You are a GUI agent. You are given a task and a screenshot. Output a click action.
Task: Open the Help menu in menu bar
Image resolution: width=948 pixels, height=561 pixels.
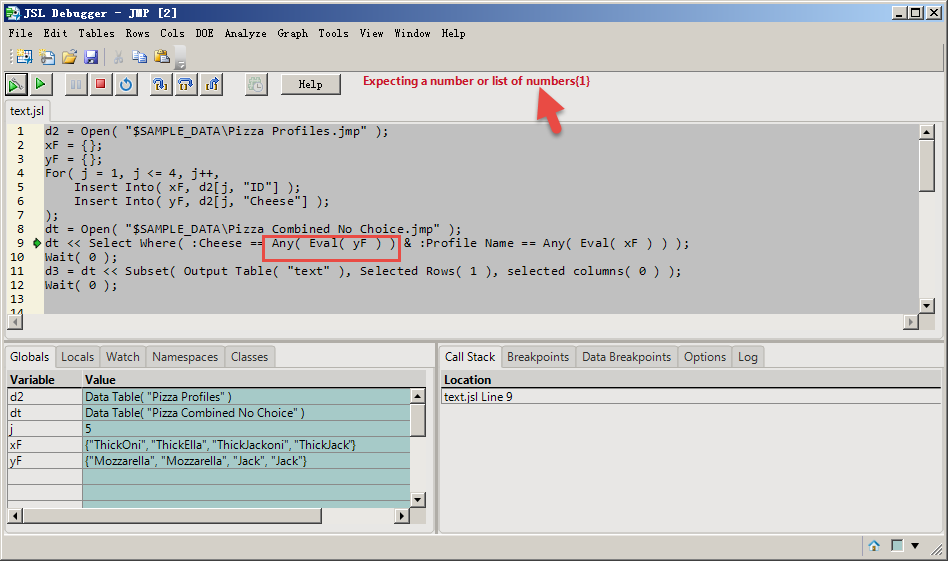coord(453,33)
